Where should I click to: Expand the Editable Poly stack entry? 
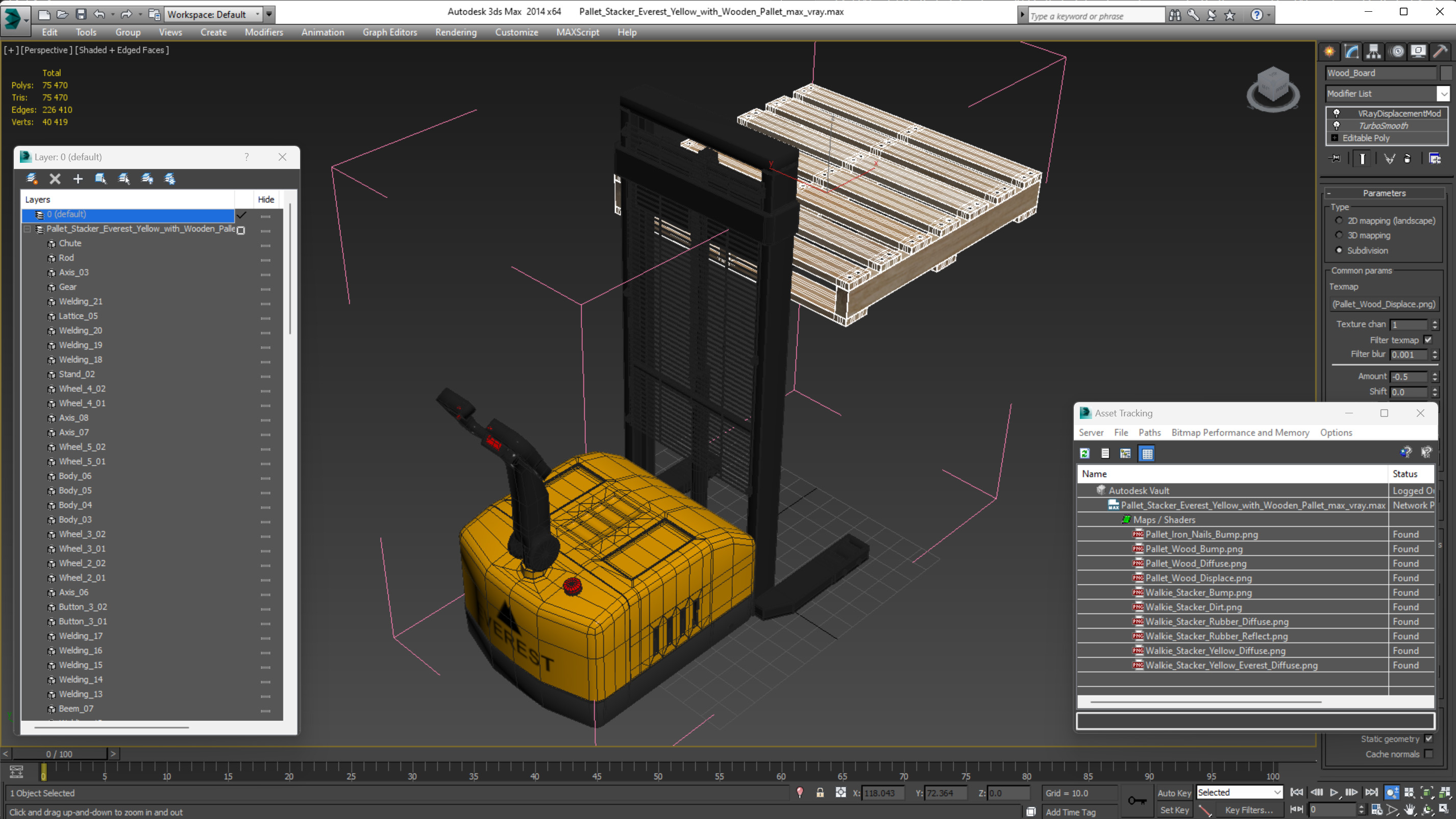click(1335, 138)
